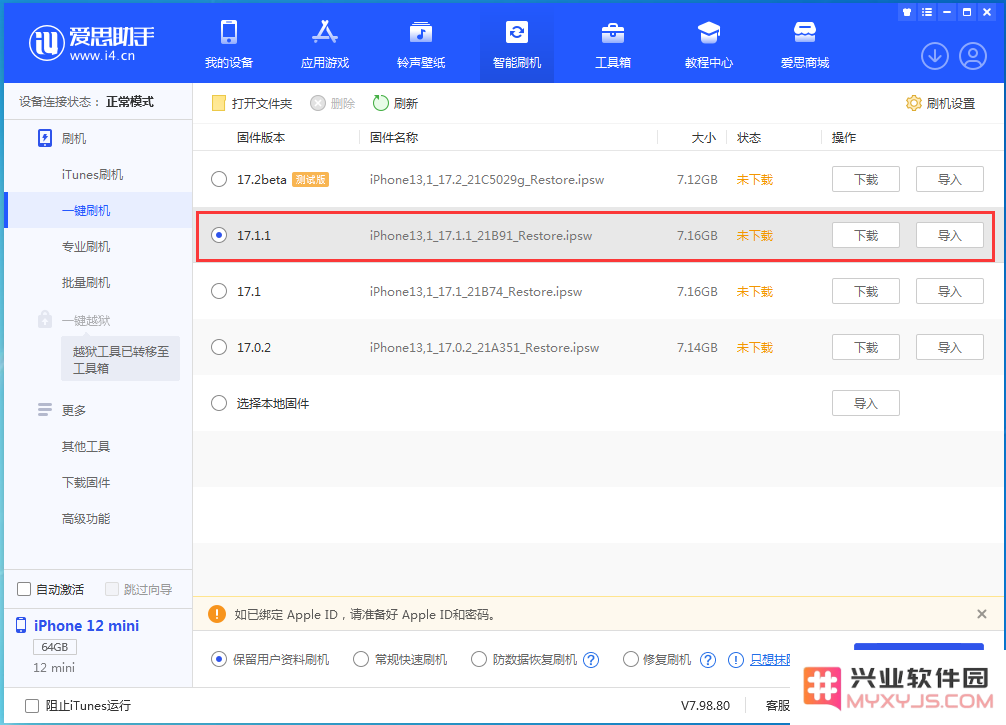Click the 删除 delete toolbar item

point(332,103)
